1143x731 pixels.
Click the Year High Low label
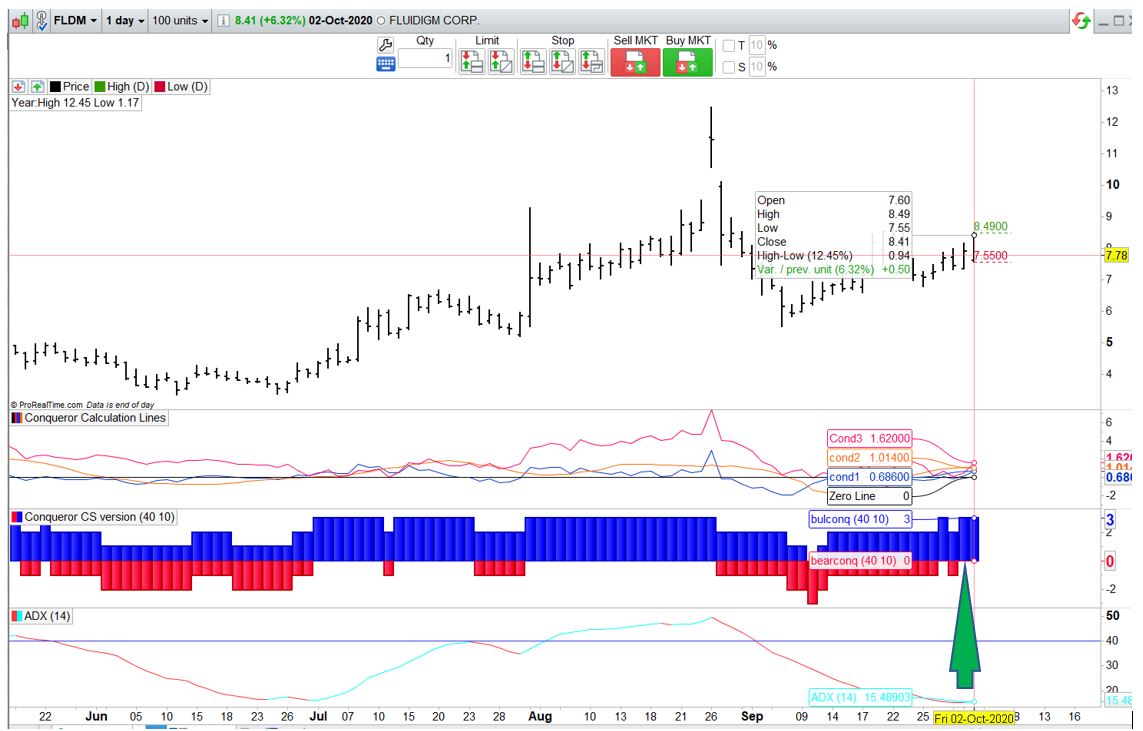click(75, 103)
